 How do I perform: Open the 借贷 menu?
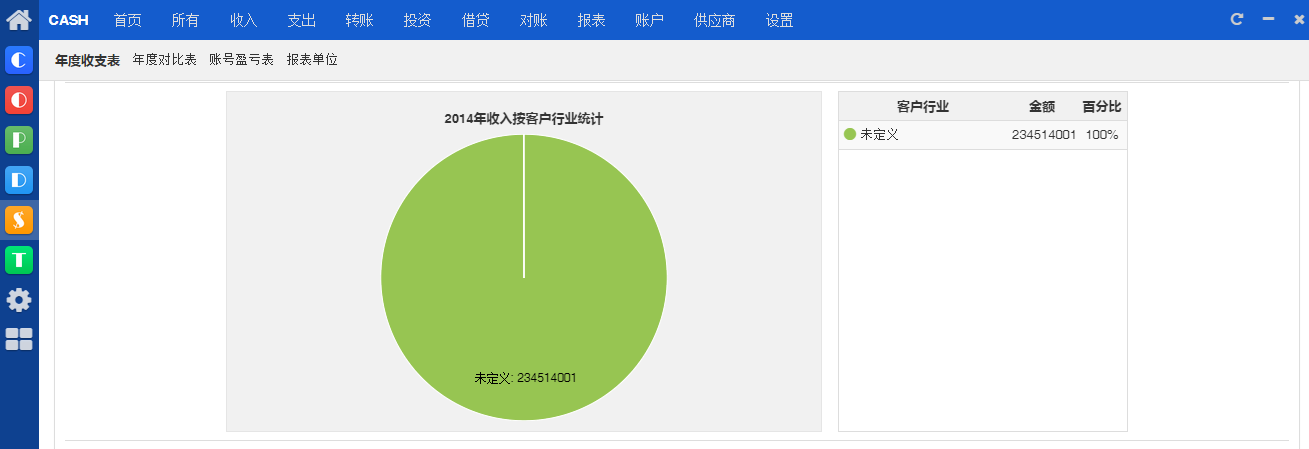476,20
